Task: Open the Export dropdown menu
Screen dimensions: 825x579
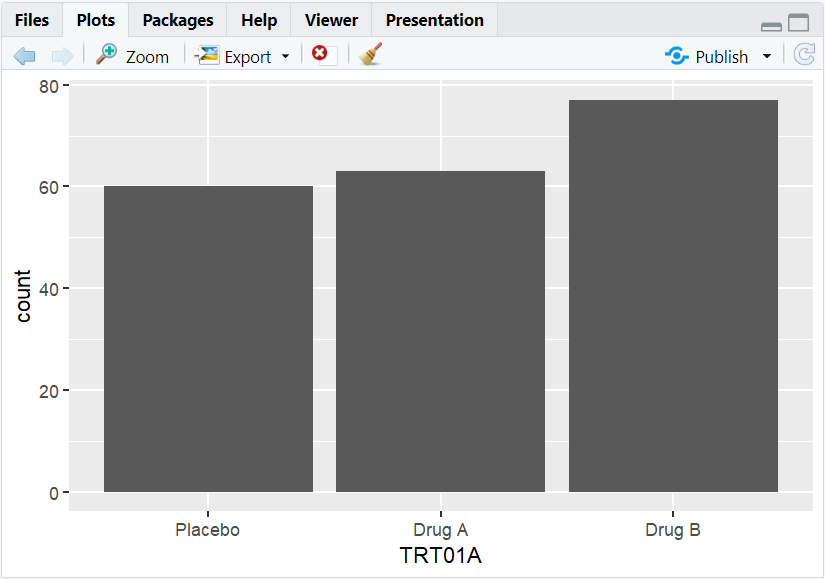Action: pyautogui.click(x=285, y=56)
